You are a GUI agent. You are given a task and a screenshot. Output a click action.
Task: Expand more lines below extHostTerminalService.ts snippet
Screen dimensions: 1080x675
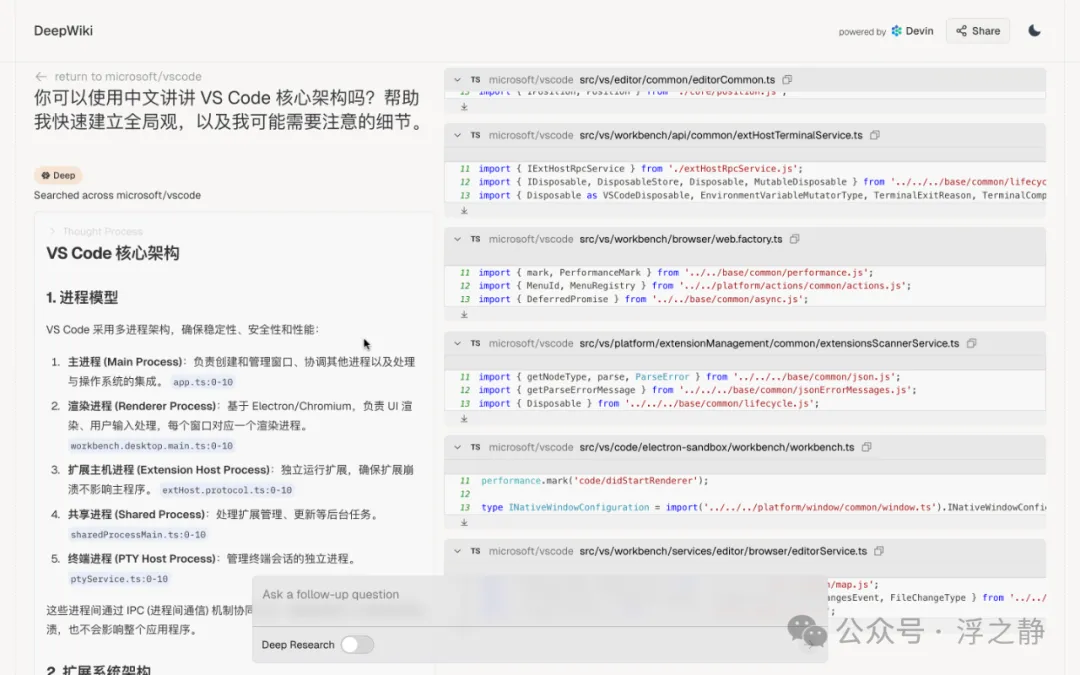464,211
